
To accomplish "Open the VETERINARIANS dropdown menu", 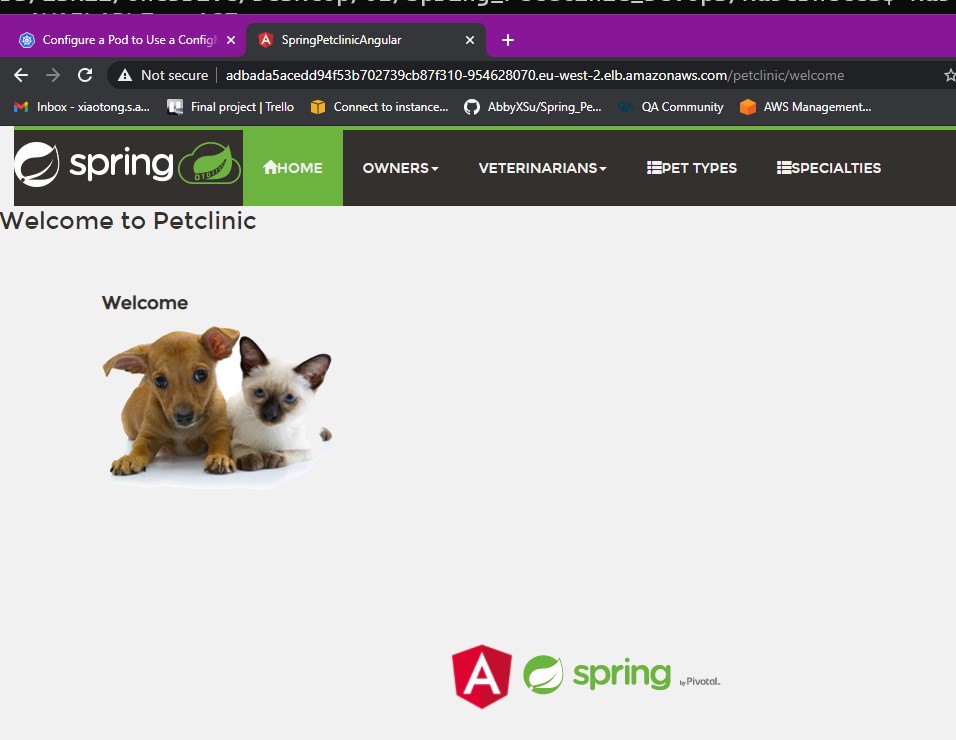I will tap(542, 168).
